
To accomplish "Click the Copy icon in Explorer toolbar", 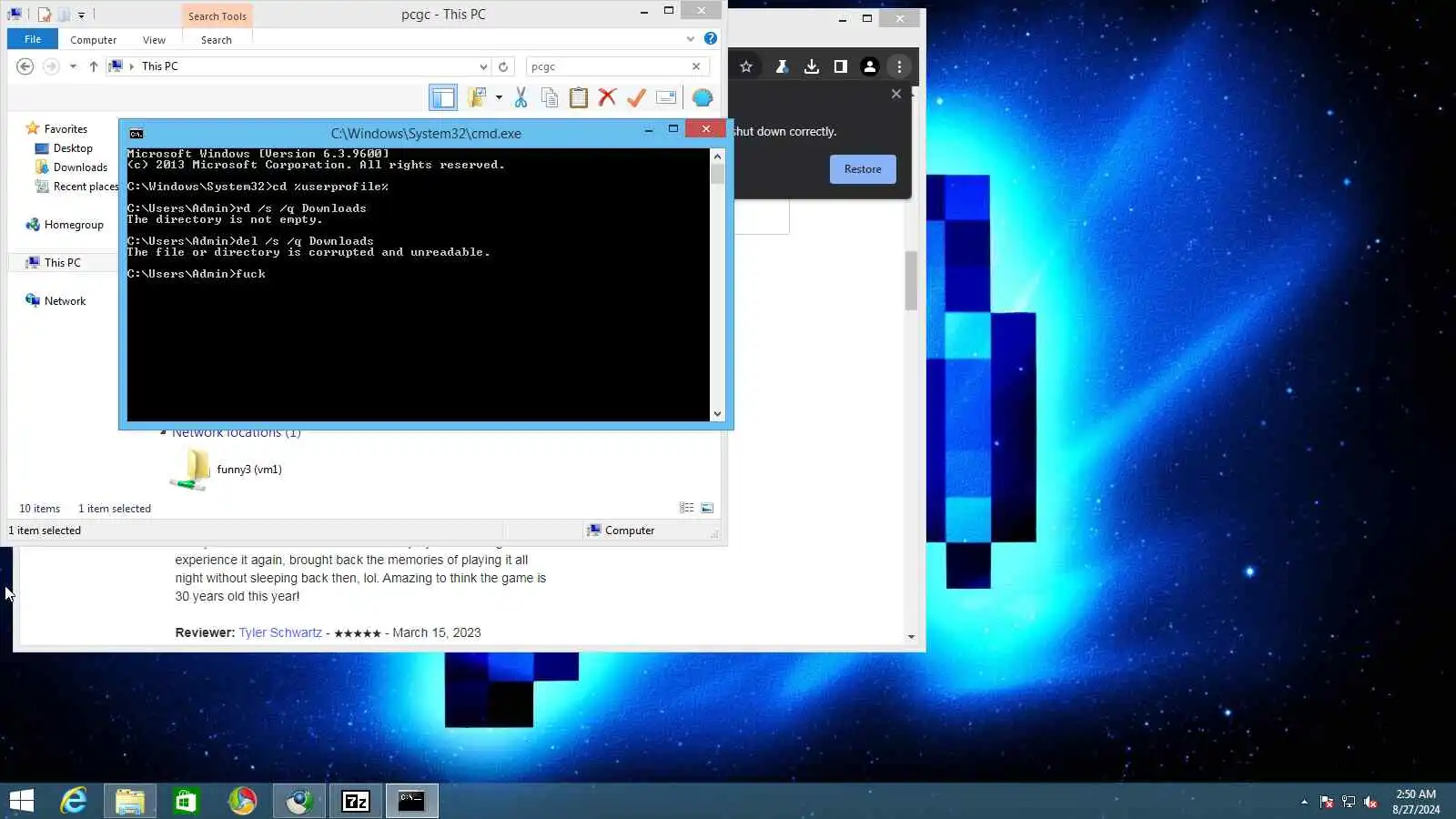I will click(550, 97).
